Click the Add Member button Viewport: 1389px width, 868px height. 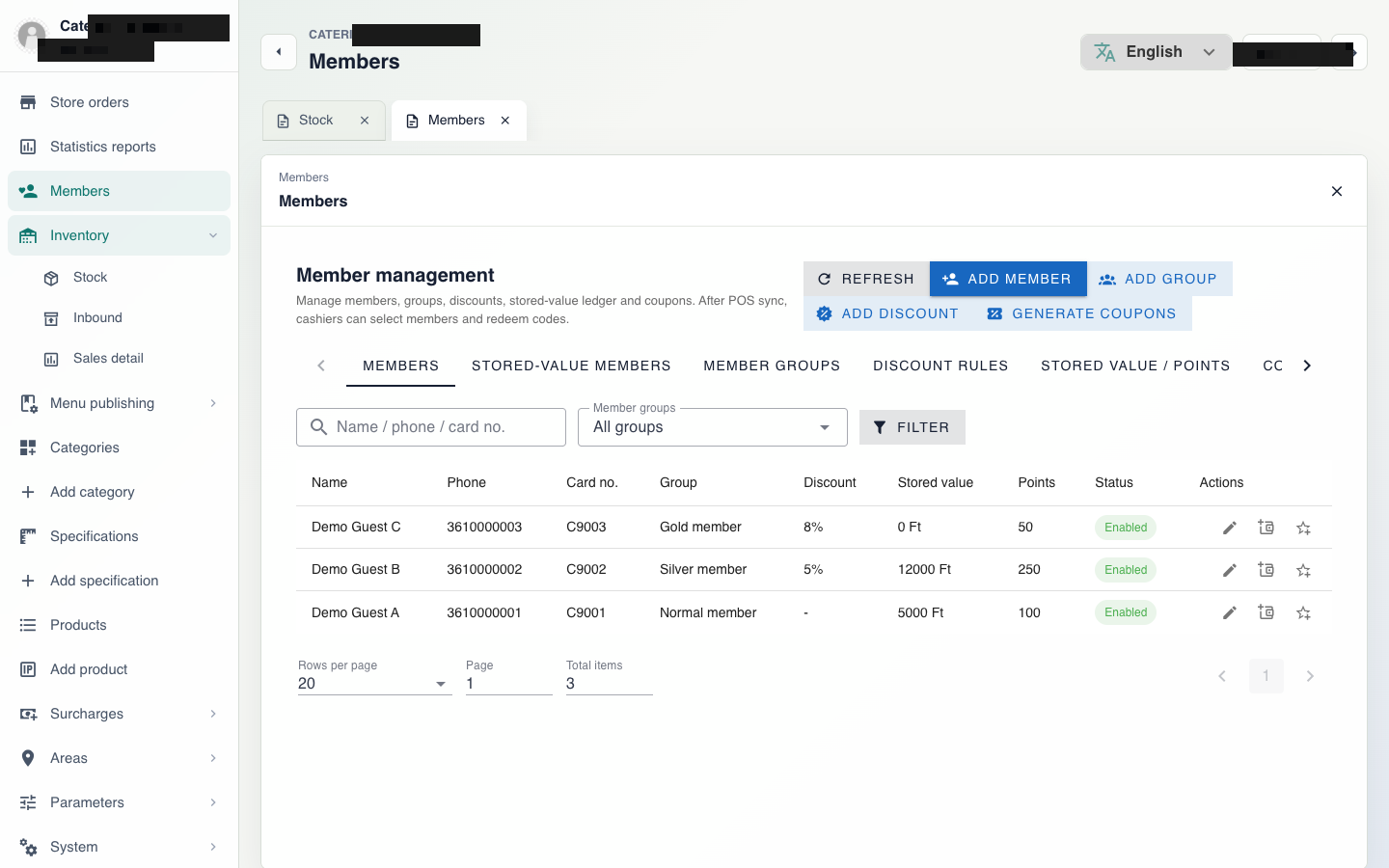[x=1008, y=279]
